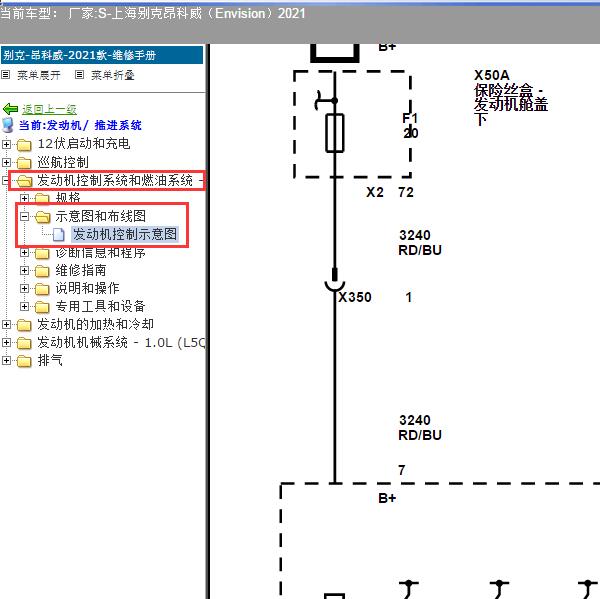Select the 发动机机械系统 - 1.0L tree item
The width and height of the screenshot is (600, 599).
pyautogui.click(x=121, y=342)
